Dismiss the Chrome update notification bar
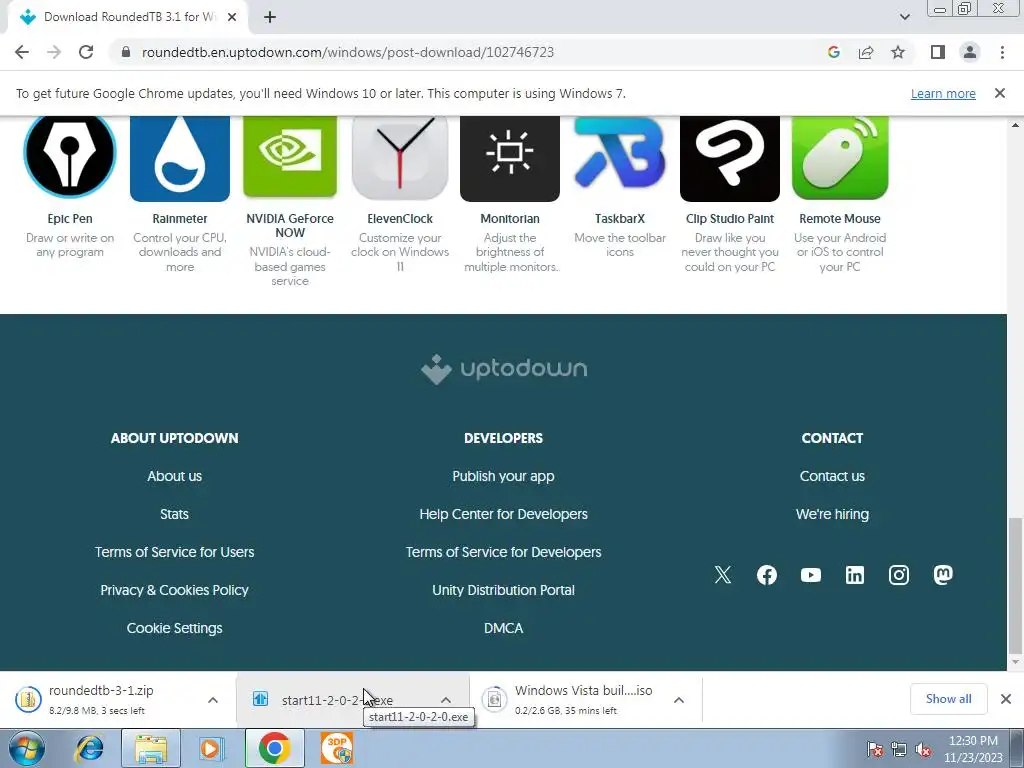The image size is (1024, 768). click(999, 93)
